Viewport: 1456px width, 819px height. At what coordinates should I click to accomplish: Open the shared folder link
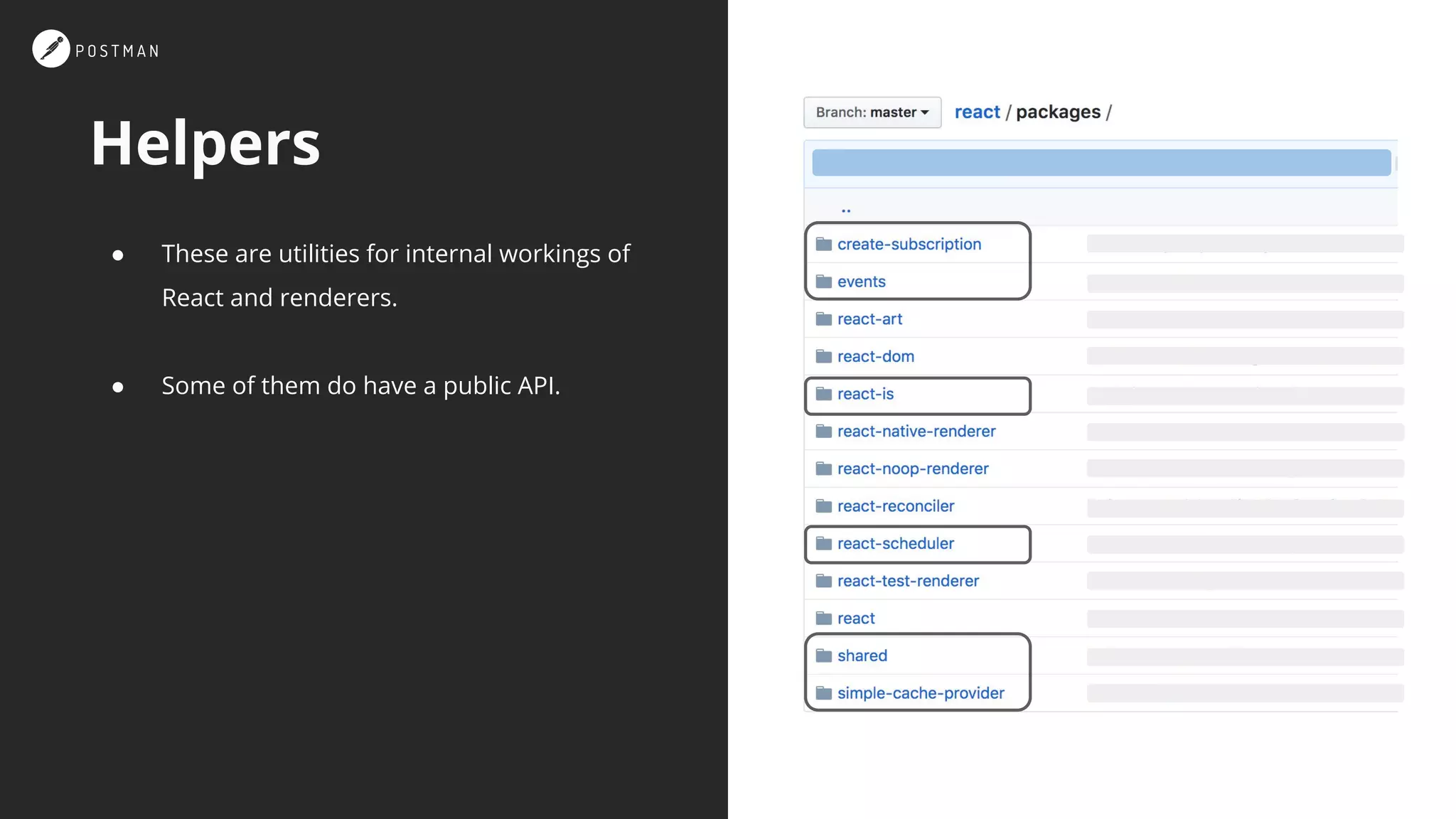[x=862, y=655]
